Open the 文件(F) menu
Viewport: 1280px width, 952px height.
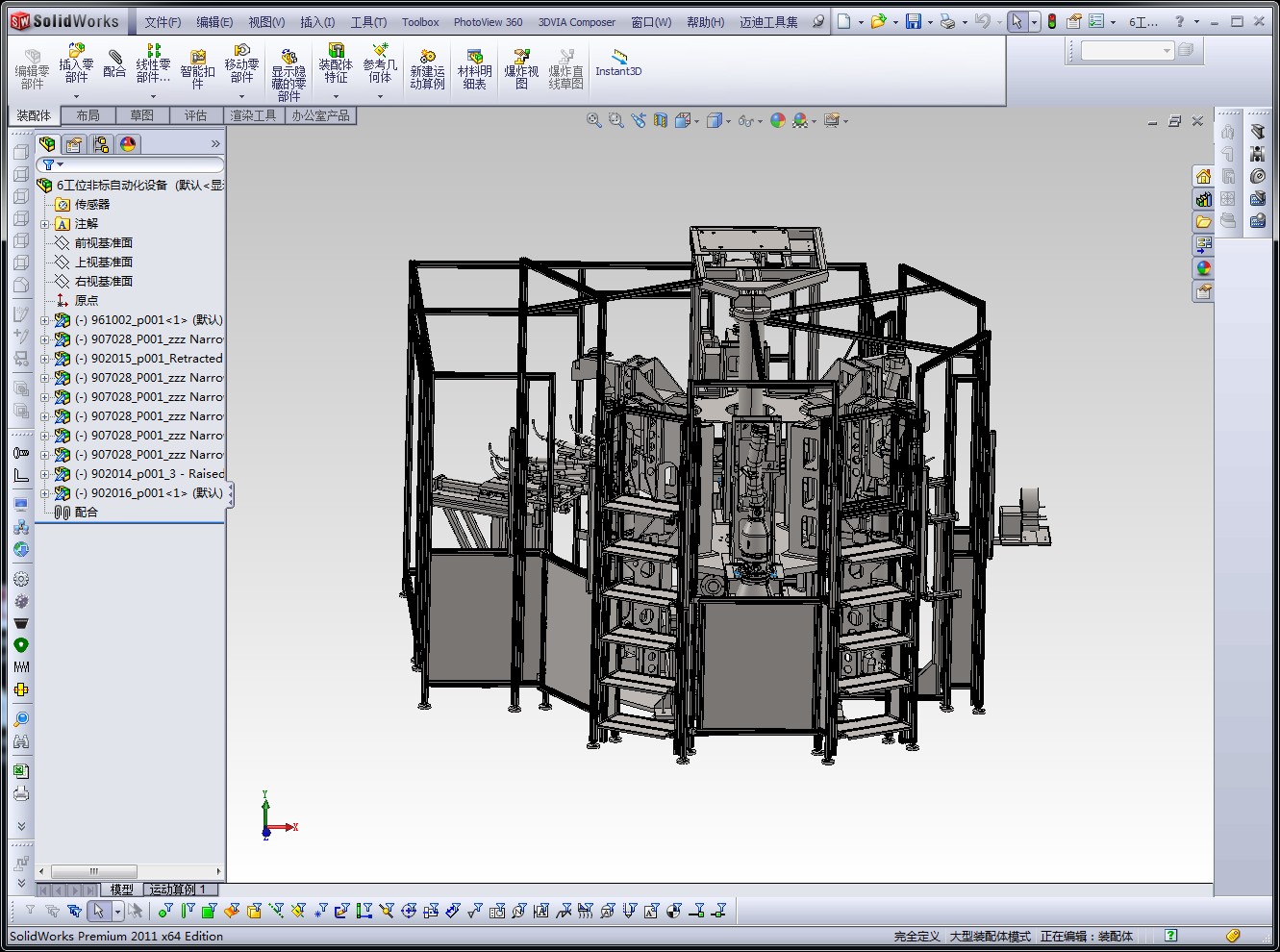point(163,22)
